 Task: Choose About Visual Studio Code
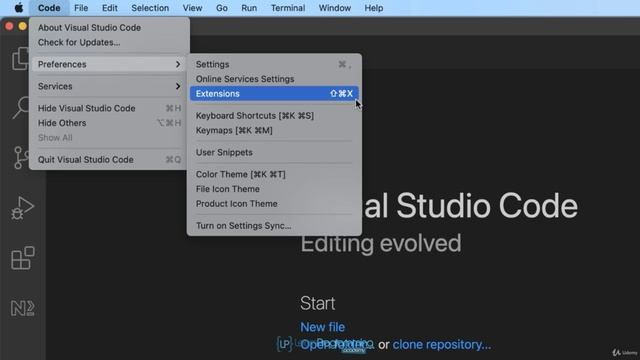[109, 27]
